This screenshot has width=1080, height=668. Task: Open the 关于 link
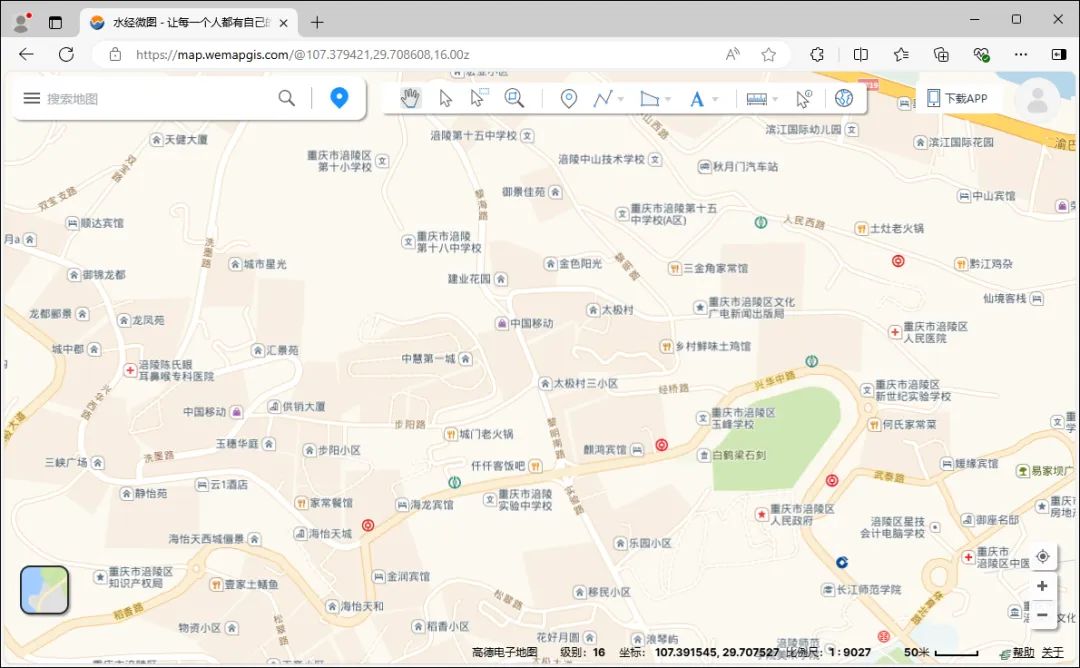pos(1052,652)
